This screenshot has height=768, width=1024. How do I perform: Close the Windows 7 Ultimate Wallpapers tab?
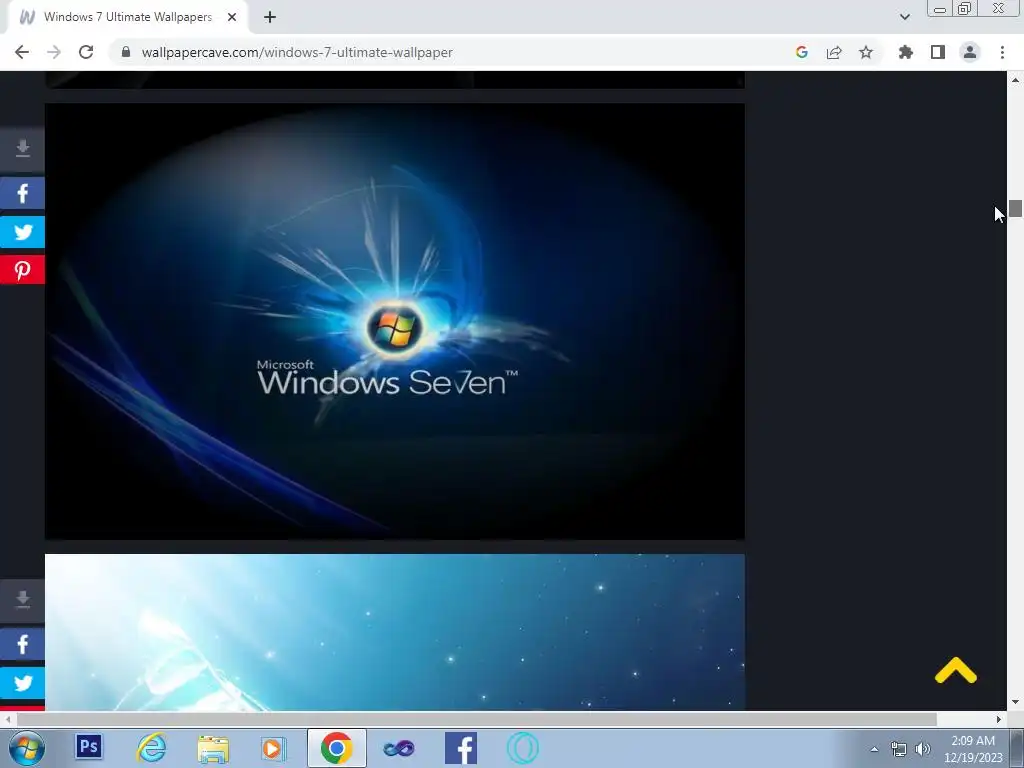coord(232,17)
